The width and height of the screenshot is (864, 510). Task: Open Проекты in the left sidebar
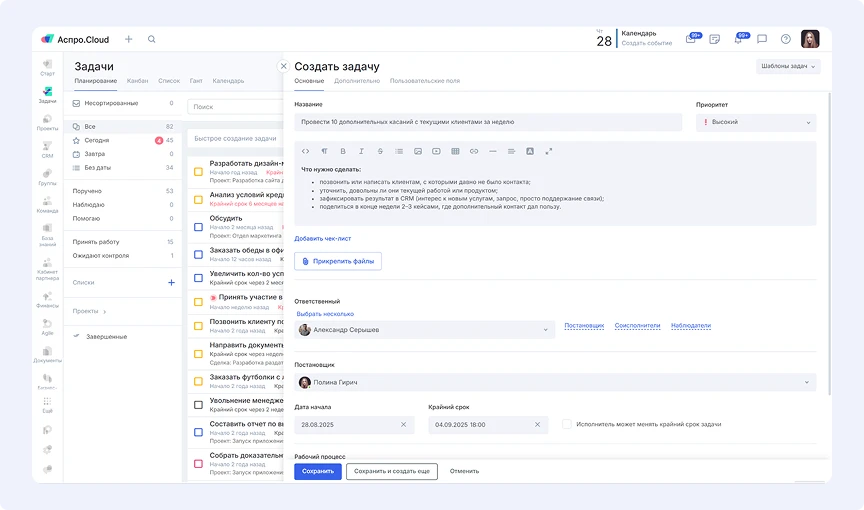pos(47,123)
